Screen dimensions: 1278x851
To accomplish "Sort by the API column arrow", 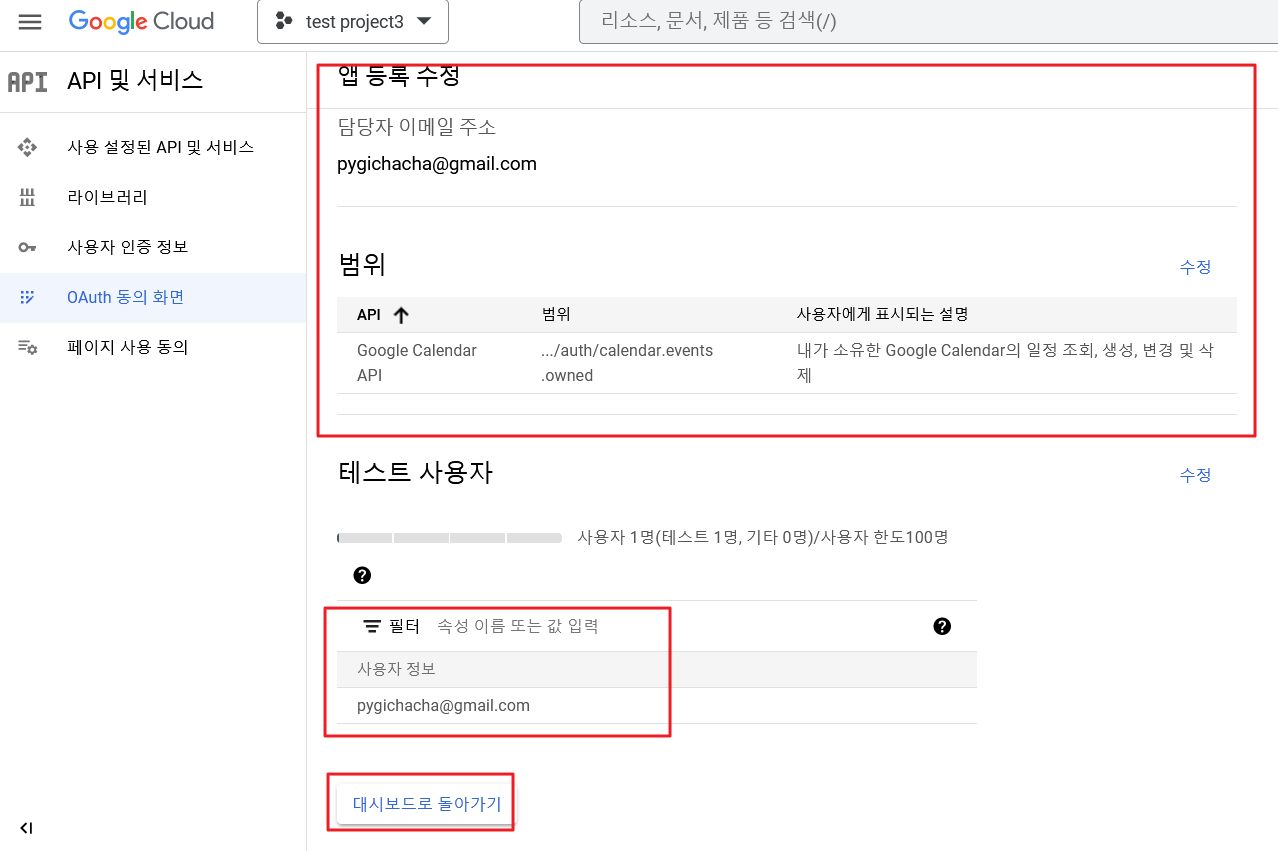I will 401,315.
